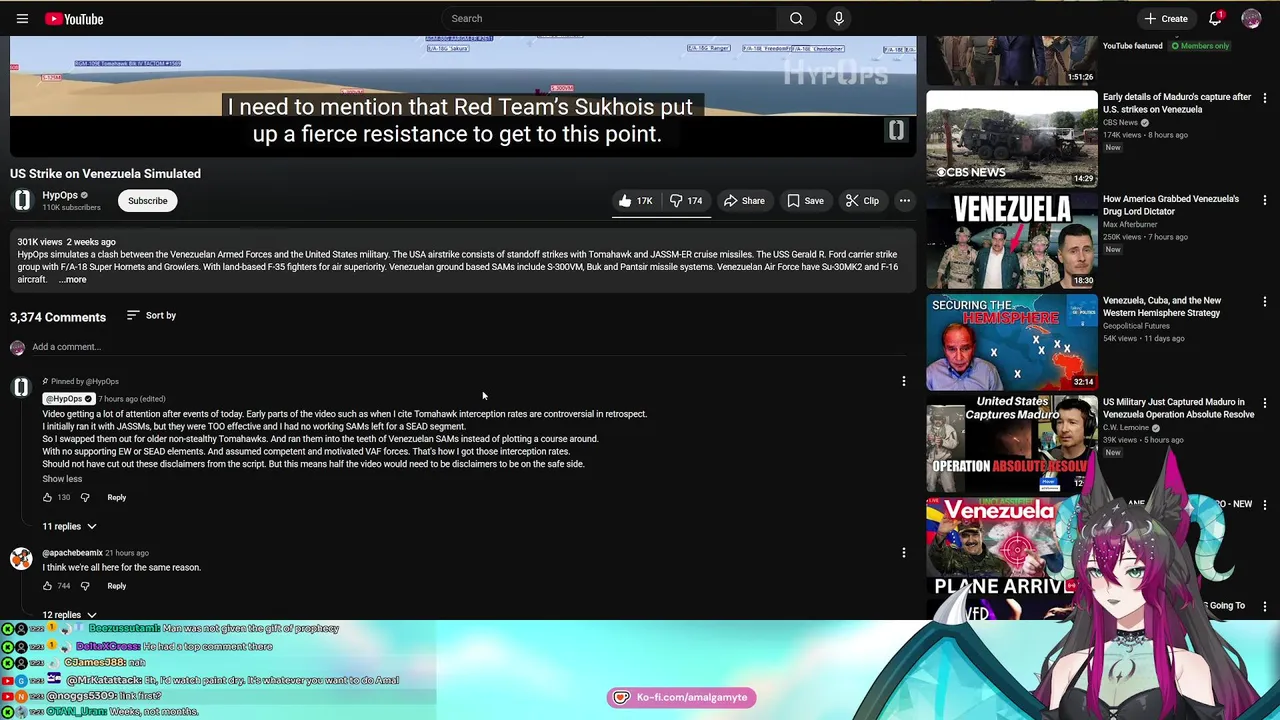Focus the YouTube search box
Screen dimensions: 1280x720
point(609,18)
